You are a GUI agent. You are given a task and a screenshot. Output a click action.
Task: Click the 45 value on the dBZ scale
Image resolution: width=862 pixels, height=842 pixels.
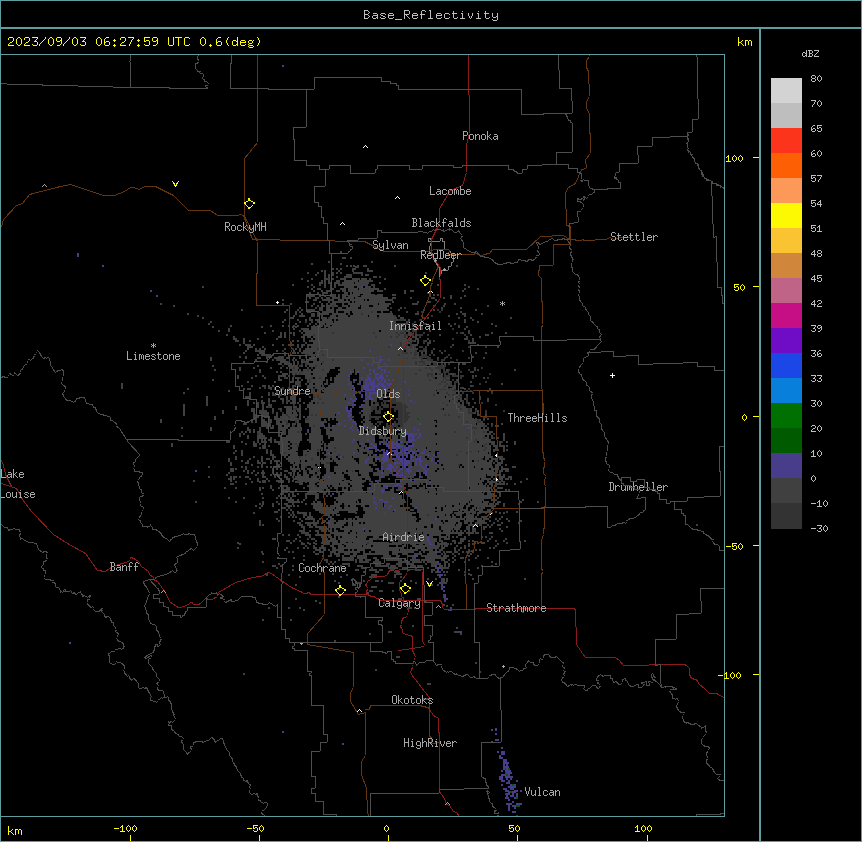tap(816, 278)
